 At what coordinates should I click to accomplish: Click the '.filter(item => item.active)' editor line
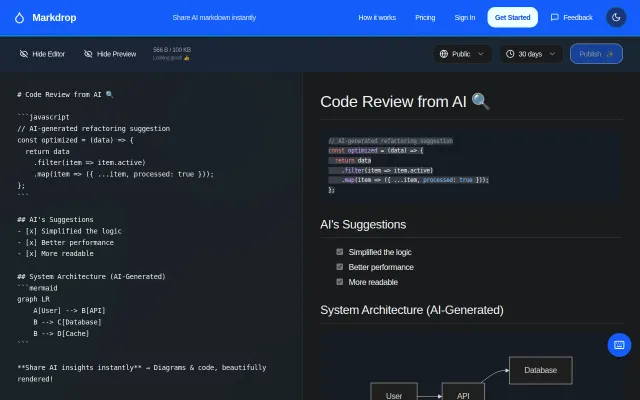[x=89, y=162]
